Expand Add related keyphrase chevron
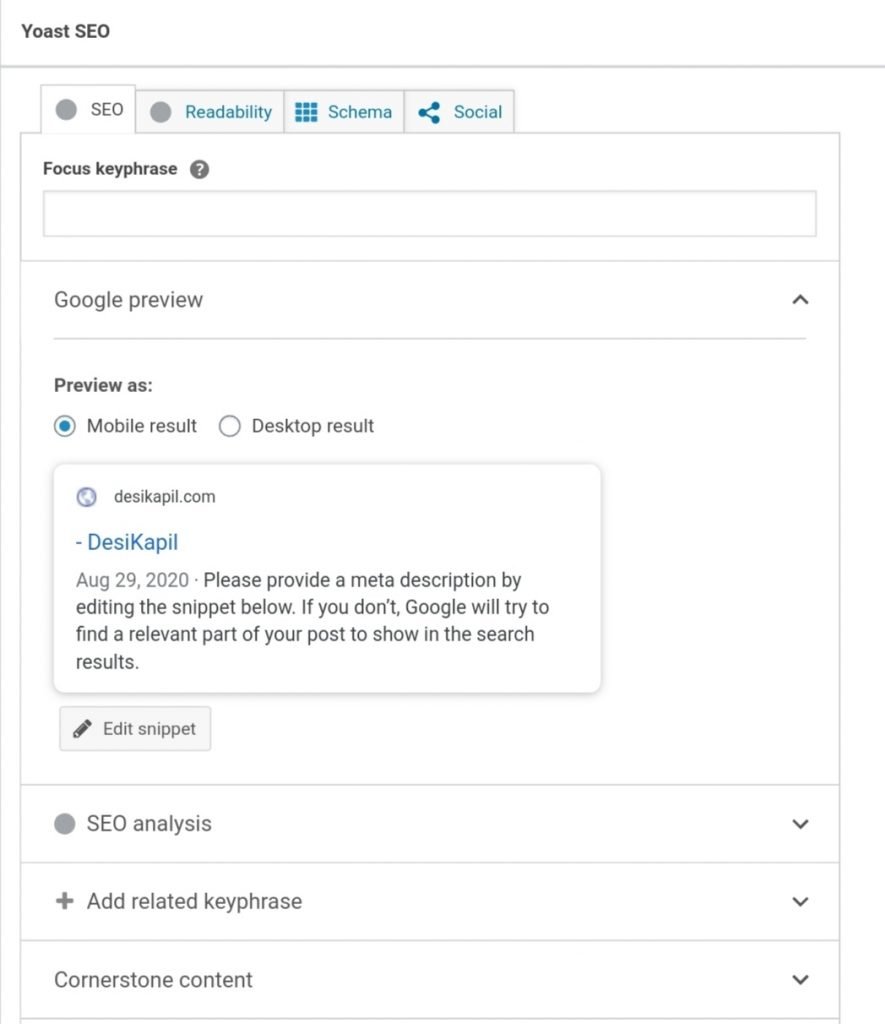The height and width of the screenshot is (1024, 885). tap(799, 901)
